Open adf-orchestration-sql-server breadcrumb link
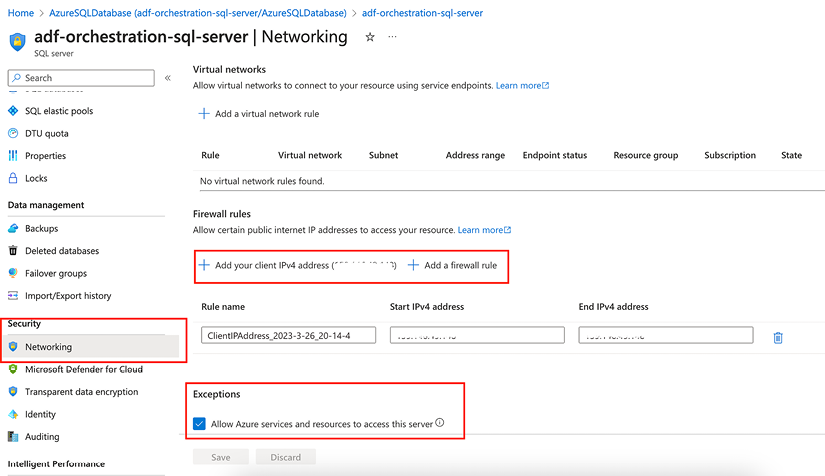 [422, 13]
